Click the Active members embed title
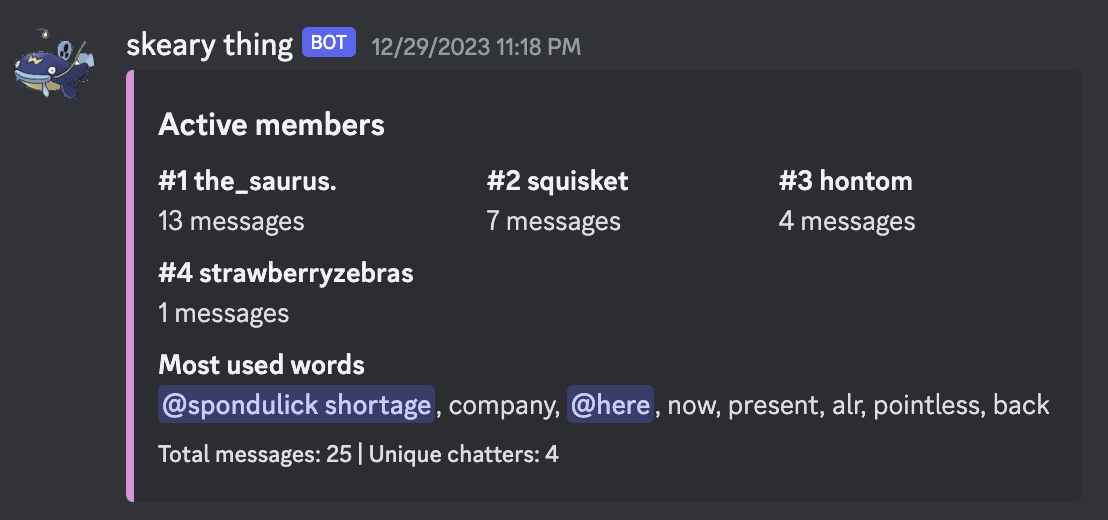1108x520 pixels. tap(271, 125)
